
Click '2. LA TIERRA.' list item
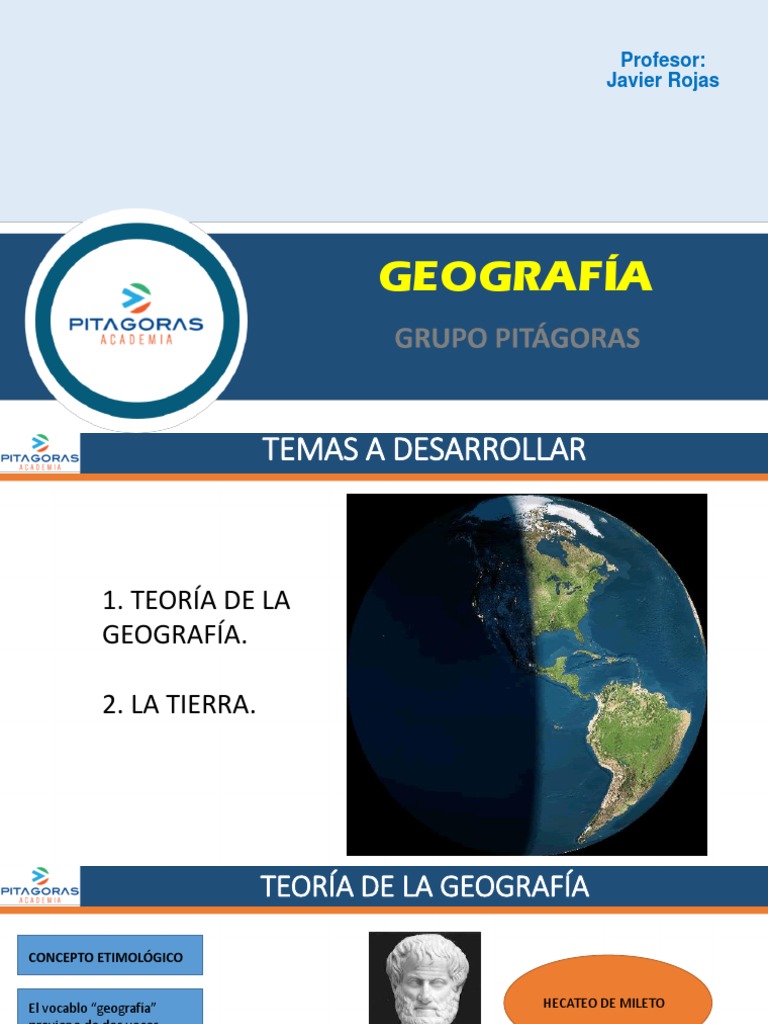179,705
